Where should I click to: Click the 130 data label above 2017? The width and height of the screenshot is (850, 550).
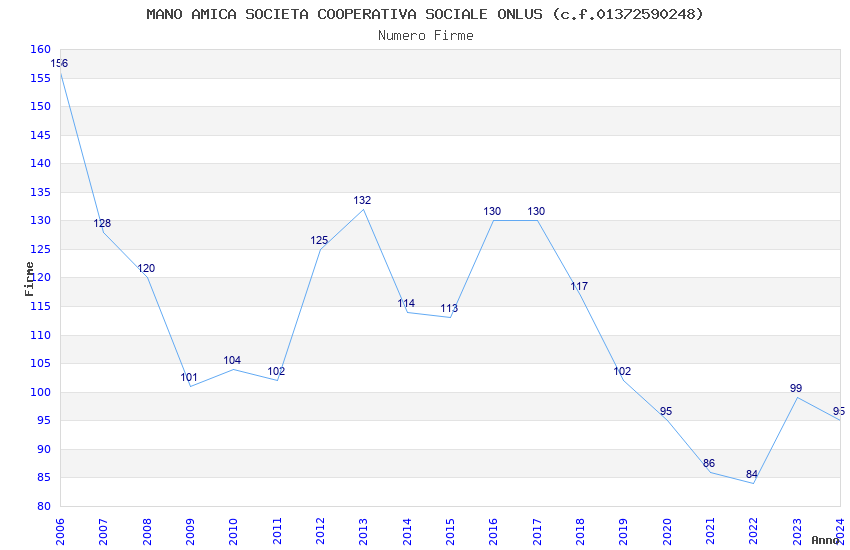(x=536, y=211)
